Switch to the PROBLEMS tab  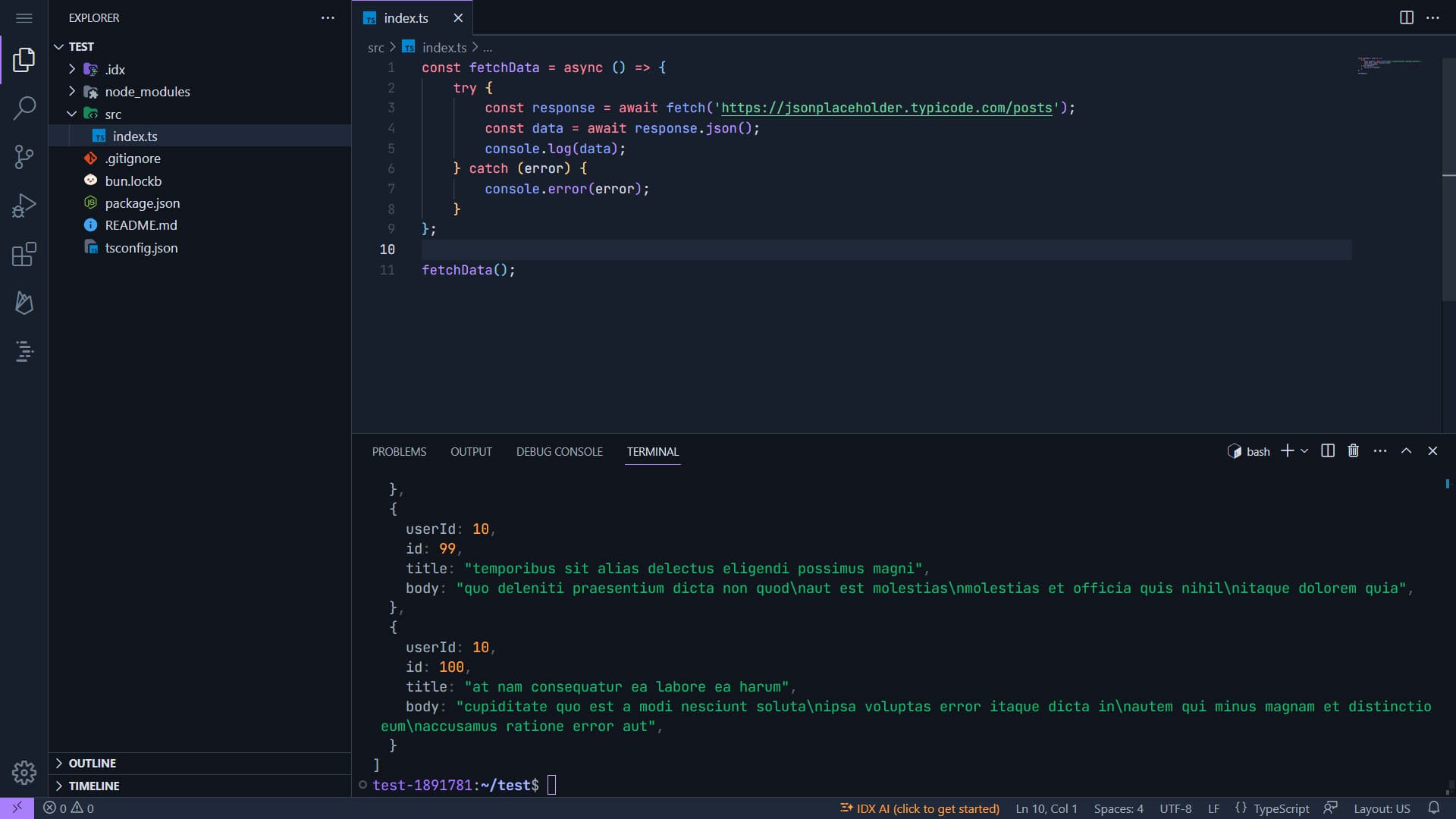(x=399, y=451)
